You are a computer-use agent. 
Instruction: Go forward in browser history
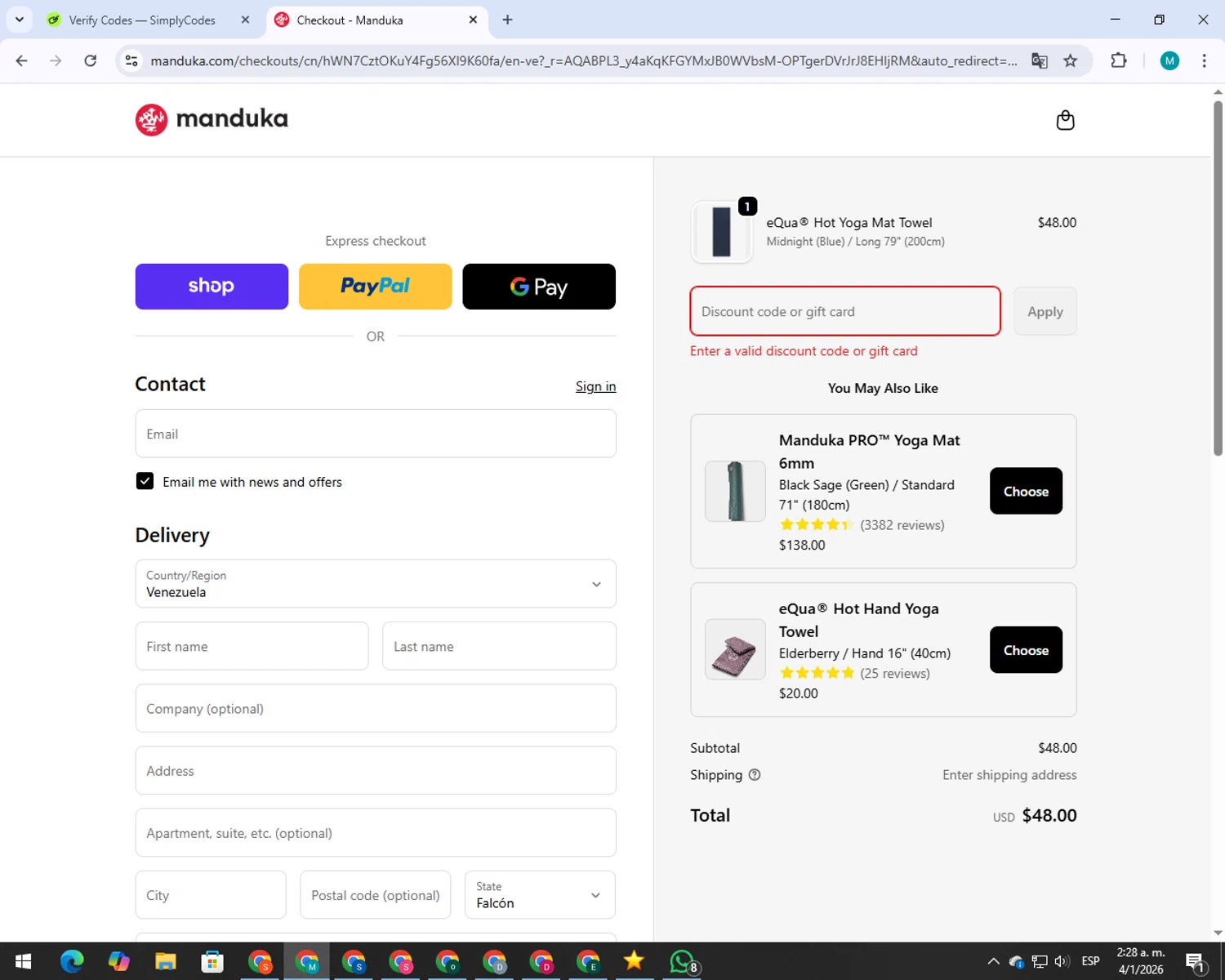coord(56,60)
